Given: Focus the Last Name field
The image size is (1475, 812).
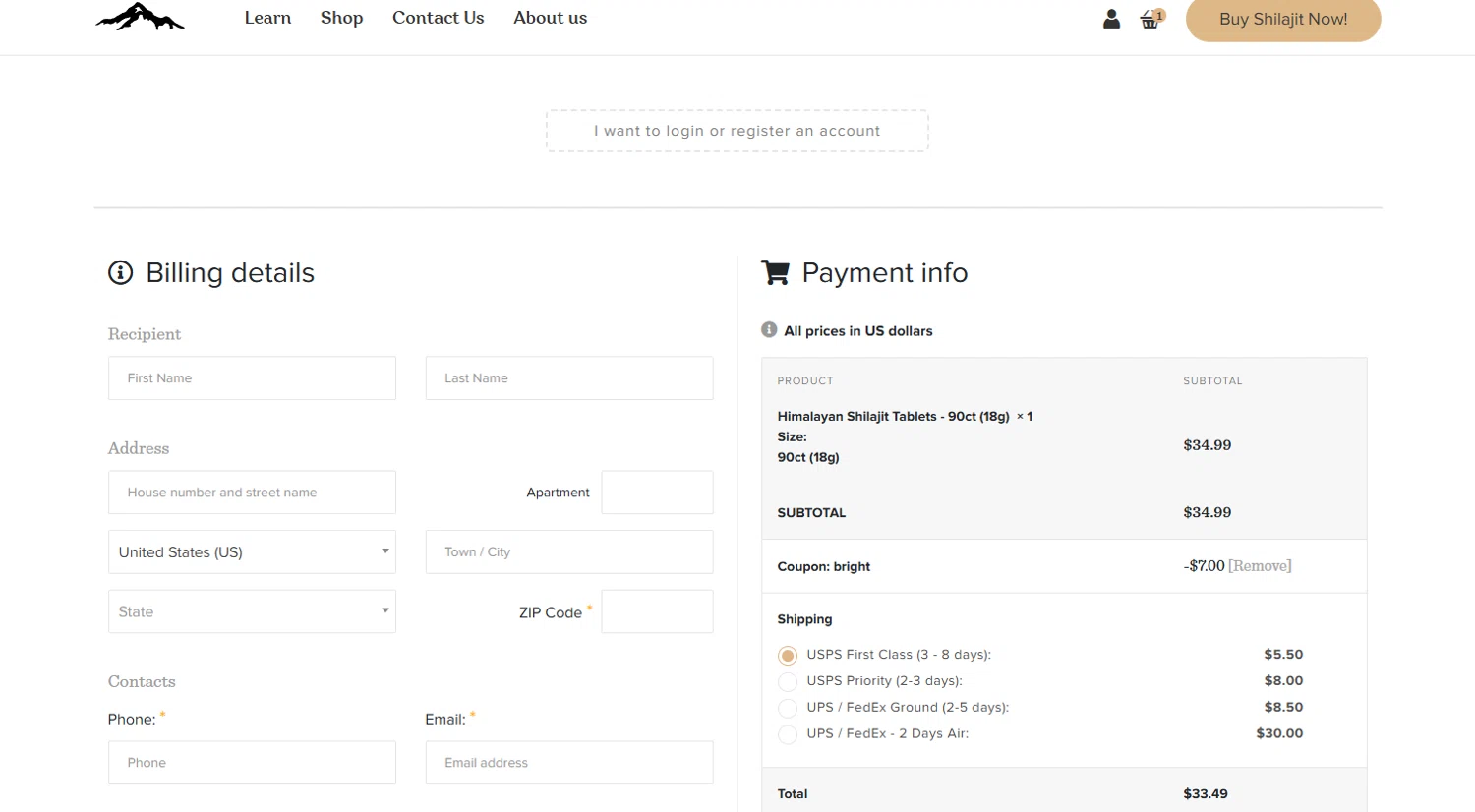Looking at the screenshot, I should click(x=569, y=378).
